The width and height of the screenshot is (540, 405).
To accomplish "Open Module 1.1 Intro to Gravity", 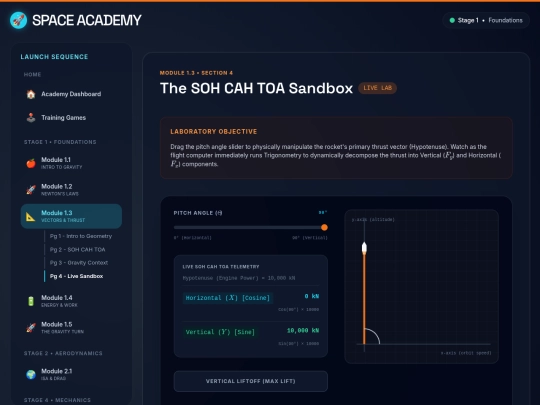I will (71, 163).
